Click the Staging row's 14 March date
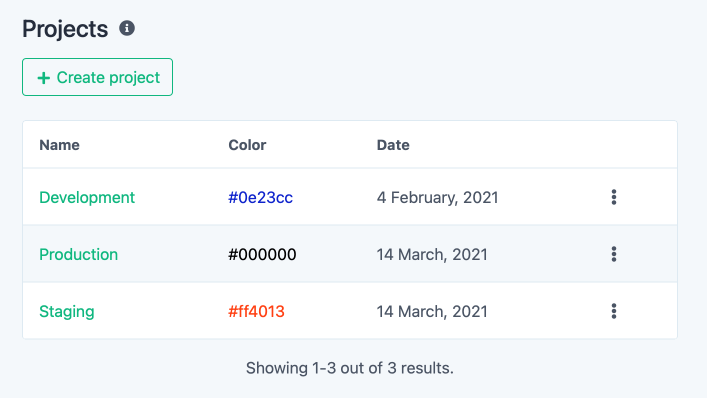707x398 pixels. point(432,311)
